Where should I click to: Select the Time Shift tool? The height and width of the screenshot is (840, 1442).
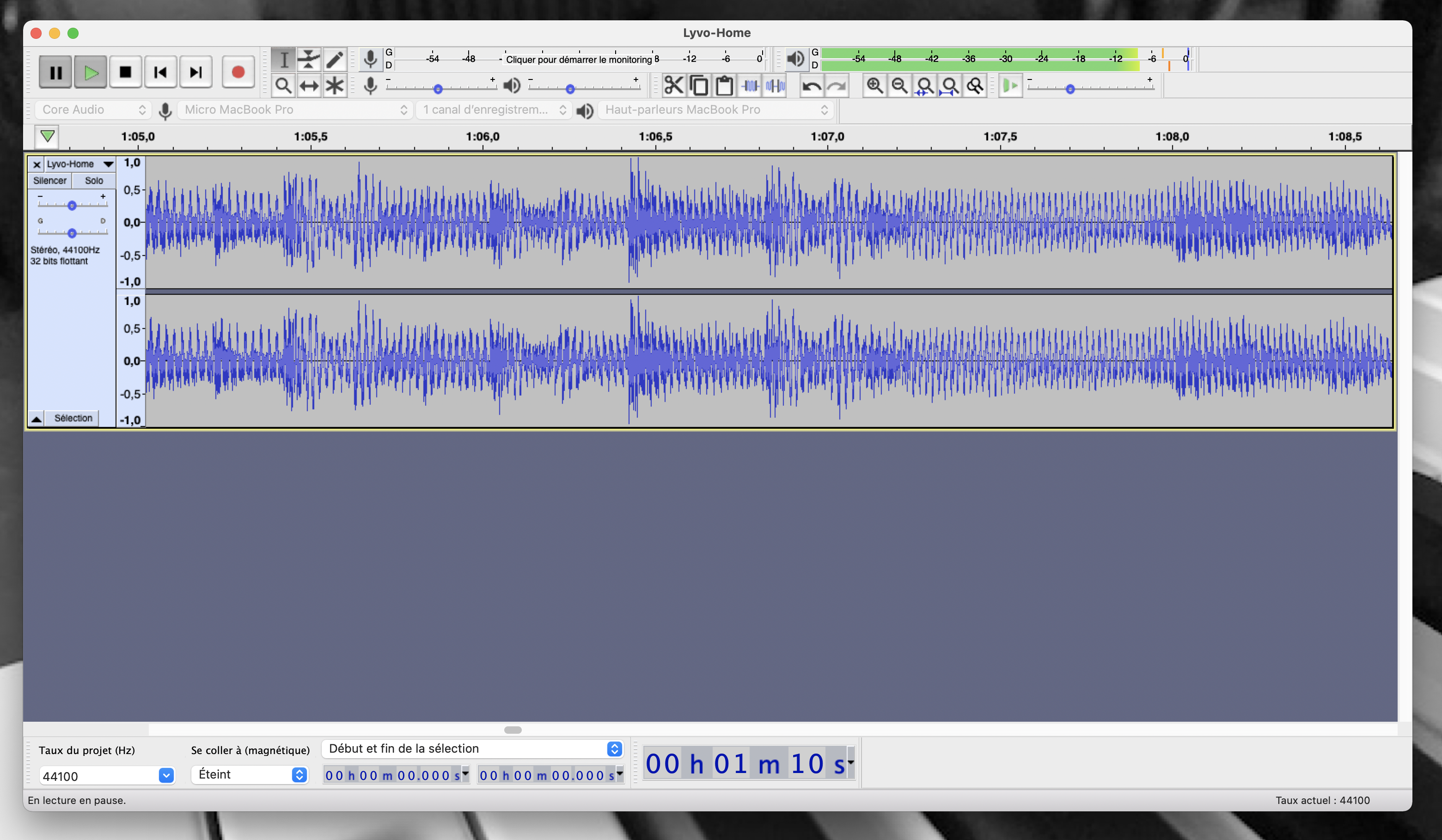pyautogui.click(x=309, y=86)
